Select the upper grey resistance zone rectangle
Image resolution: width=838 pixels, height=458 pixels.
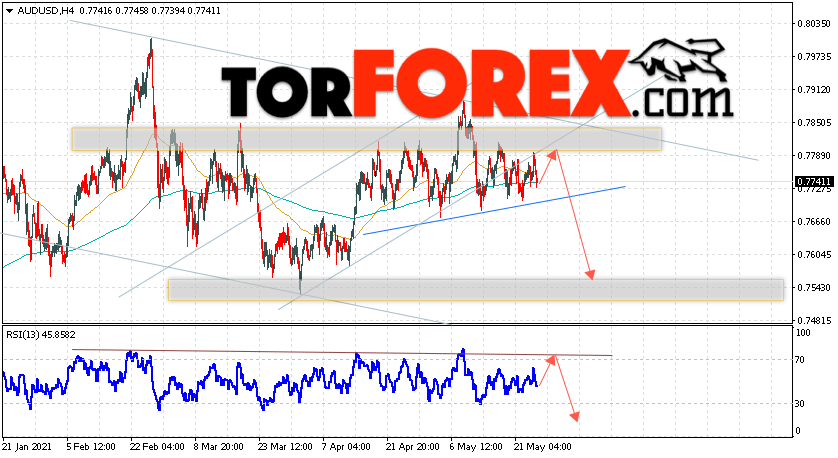click(x=367, y=139)
